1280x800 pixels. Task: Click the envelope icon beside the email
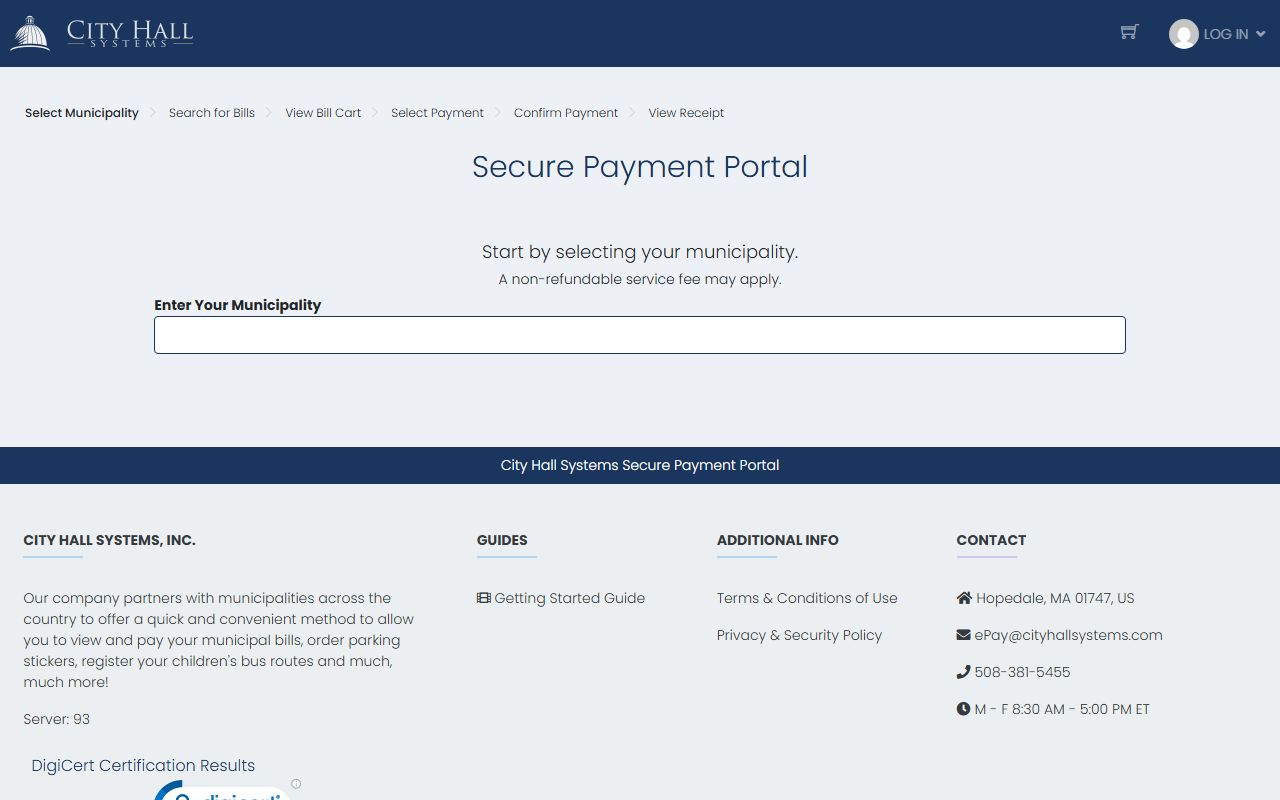pos(964,635)
